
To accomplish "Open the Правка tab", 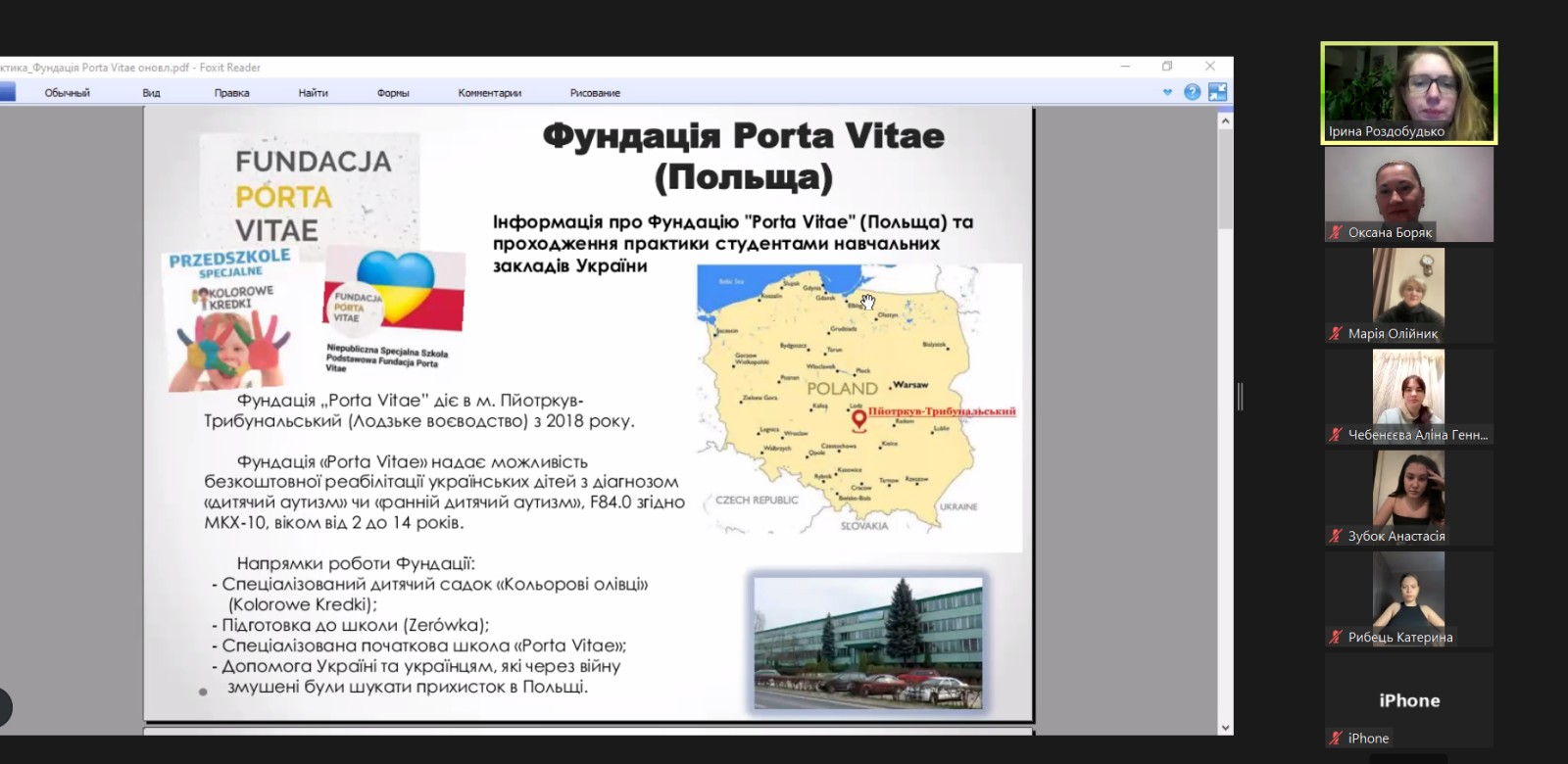I will (x=231, y=93).
